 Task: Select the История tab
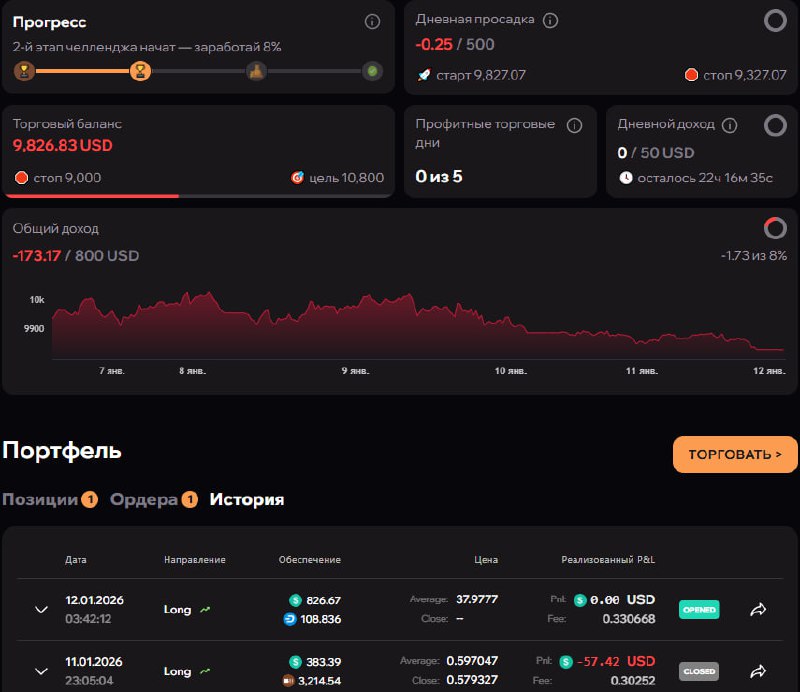point(246,499)
